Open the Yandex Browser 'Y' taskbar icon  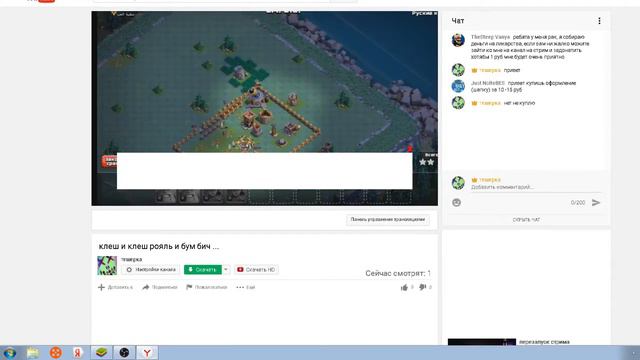click(x=147, y=353)
